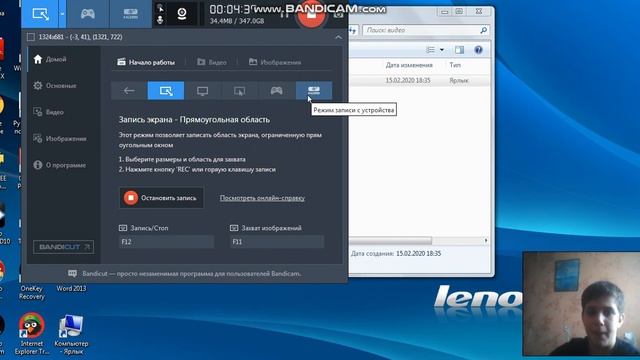Open the Изображения sidebar section
The image size is (640, 360).
coord(60,139)
